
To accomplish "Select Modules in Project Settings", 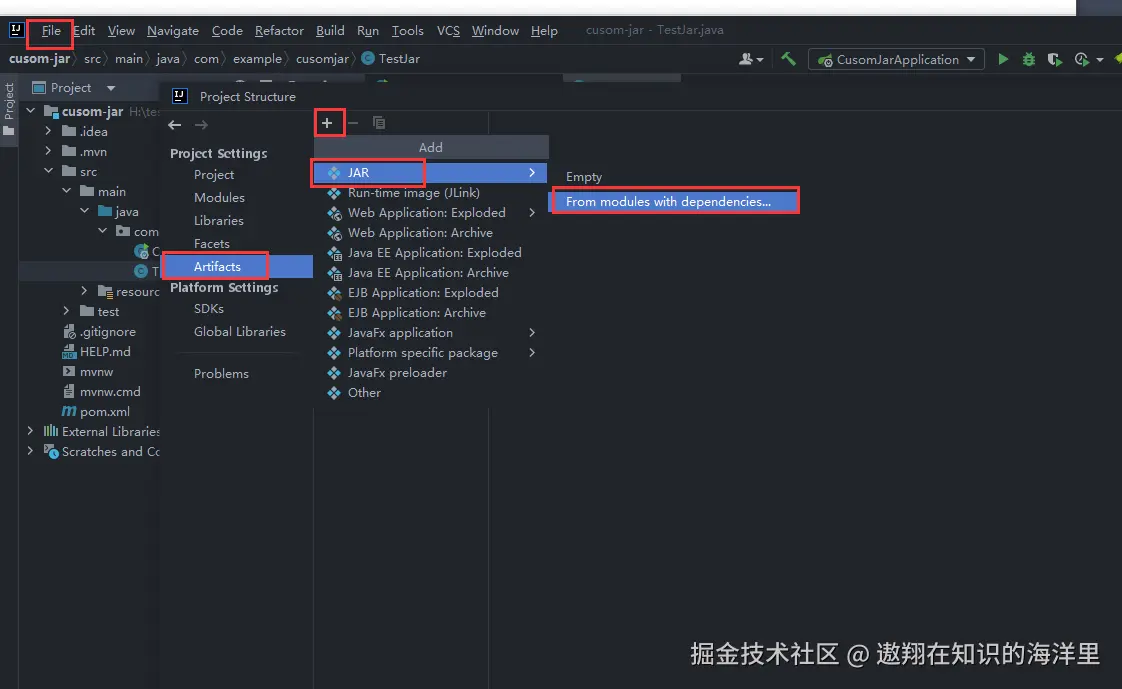I will (219, 197).
